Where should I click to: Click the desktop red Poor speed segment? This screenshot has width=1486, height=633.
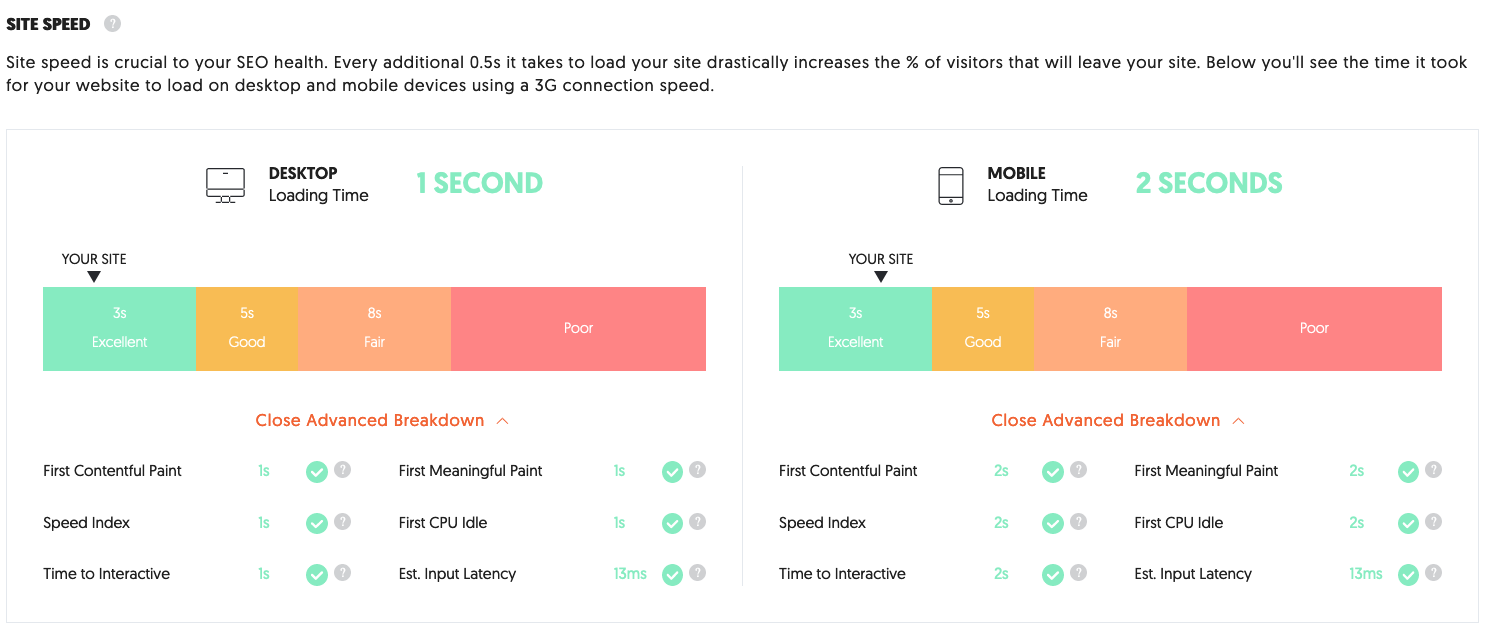(x=579, y=329)
